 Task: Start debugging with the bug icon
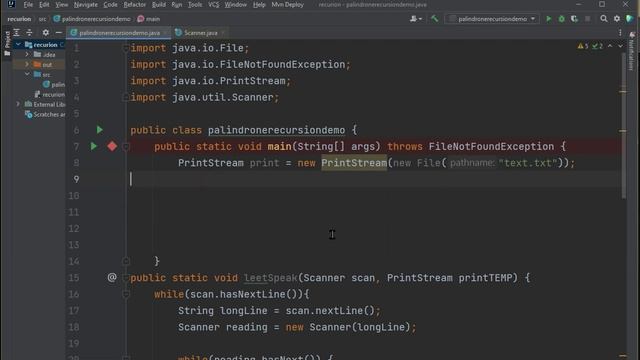click(562, 19)
